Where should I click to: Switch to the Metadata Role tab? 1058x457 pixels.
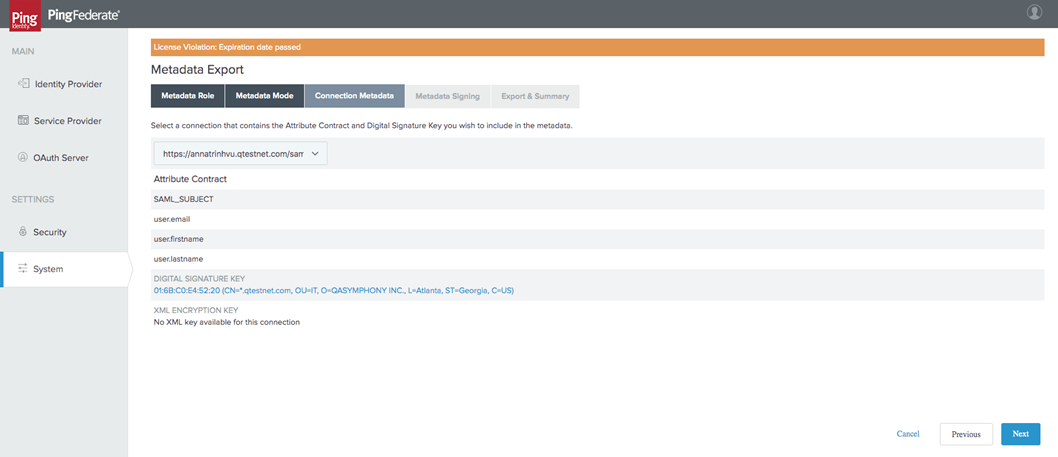[x=188, y=96]
